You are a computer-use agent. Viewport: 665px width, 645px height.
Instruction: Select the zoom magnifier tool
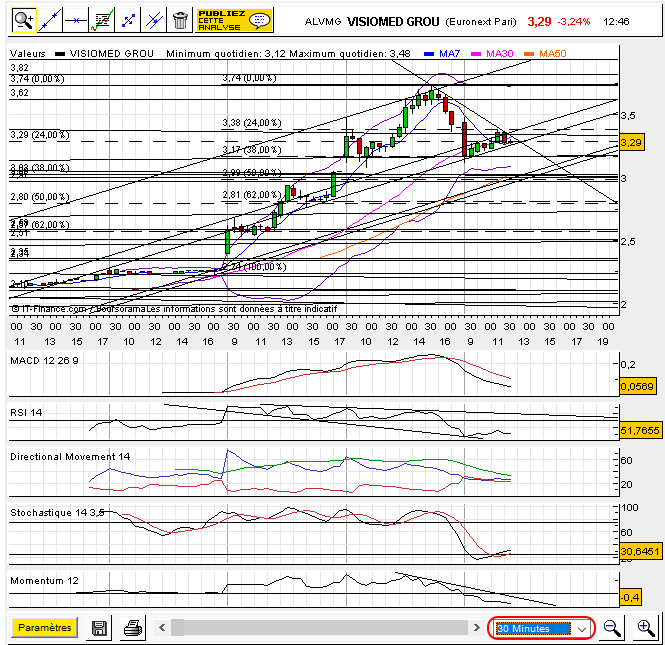(x=24, y=20)
